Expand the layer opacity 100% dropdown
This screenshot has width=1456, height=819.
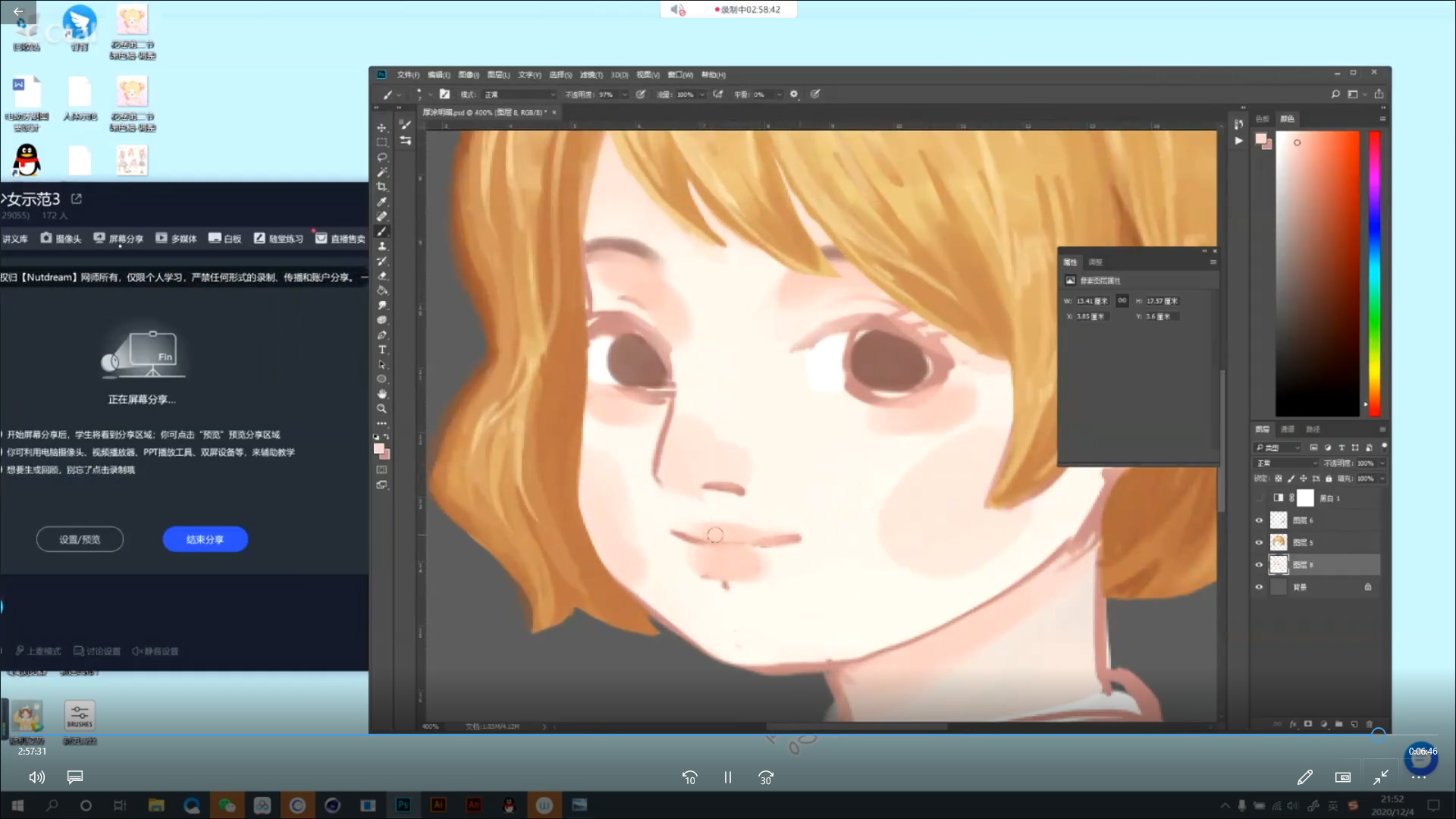1382,463
